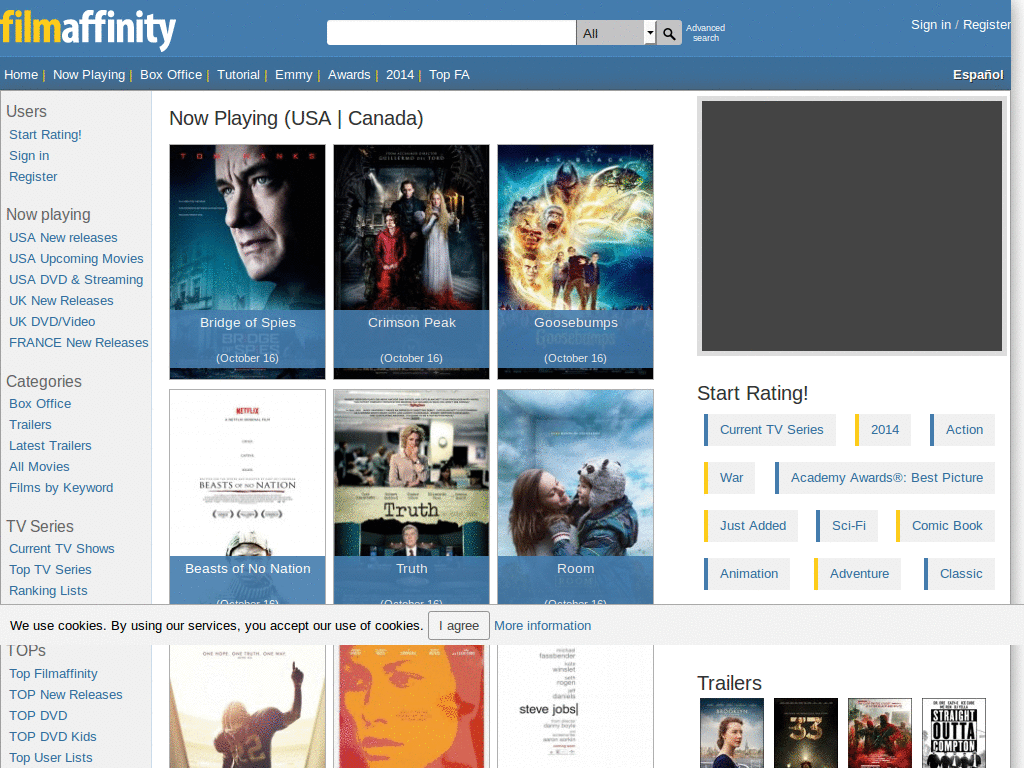
Task: Switch language to Español
Action: tap(978, 74)
